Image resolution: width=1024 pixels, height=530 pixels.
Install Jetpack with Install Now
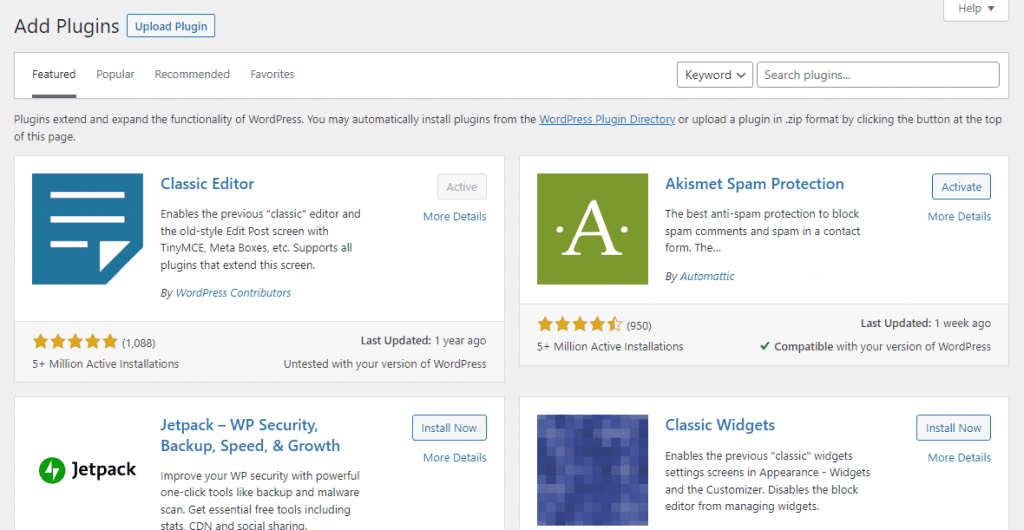[x=449, y=428]
